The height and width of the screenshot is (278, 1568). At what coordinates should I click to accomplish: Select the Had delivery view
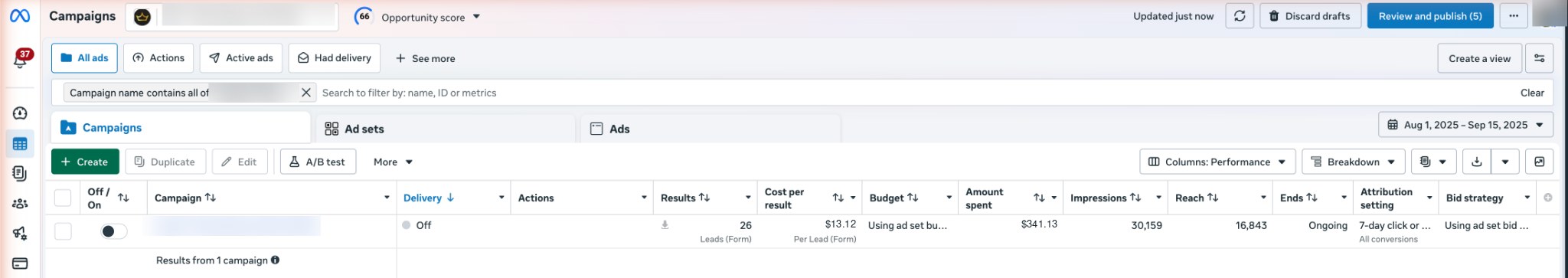point(335,58)
